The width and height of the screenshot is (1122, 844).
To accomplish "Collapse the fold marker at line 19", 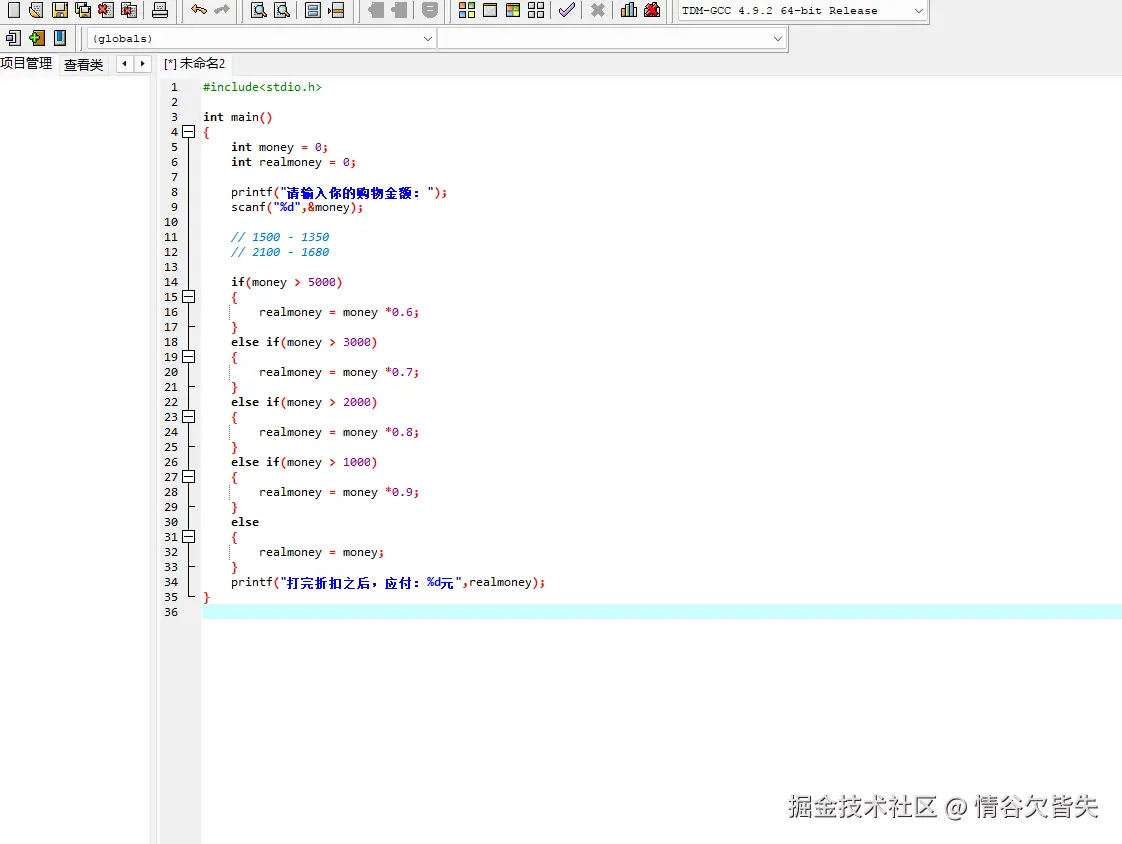I will point(189,356).
